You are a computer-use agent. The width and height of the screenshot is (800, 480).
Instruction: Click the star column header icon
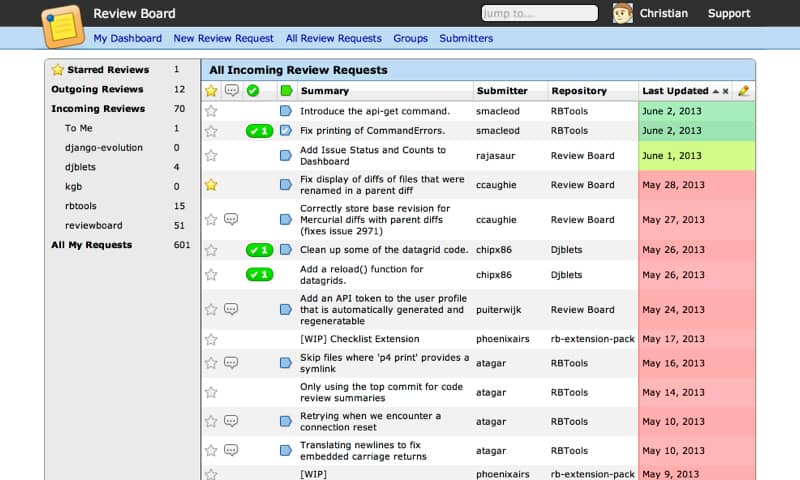pos(211,91)
